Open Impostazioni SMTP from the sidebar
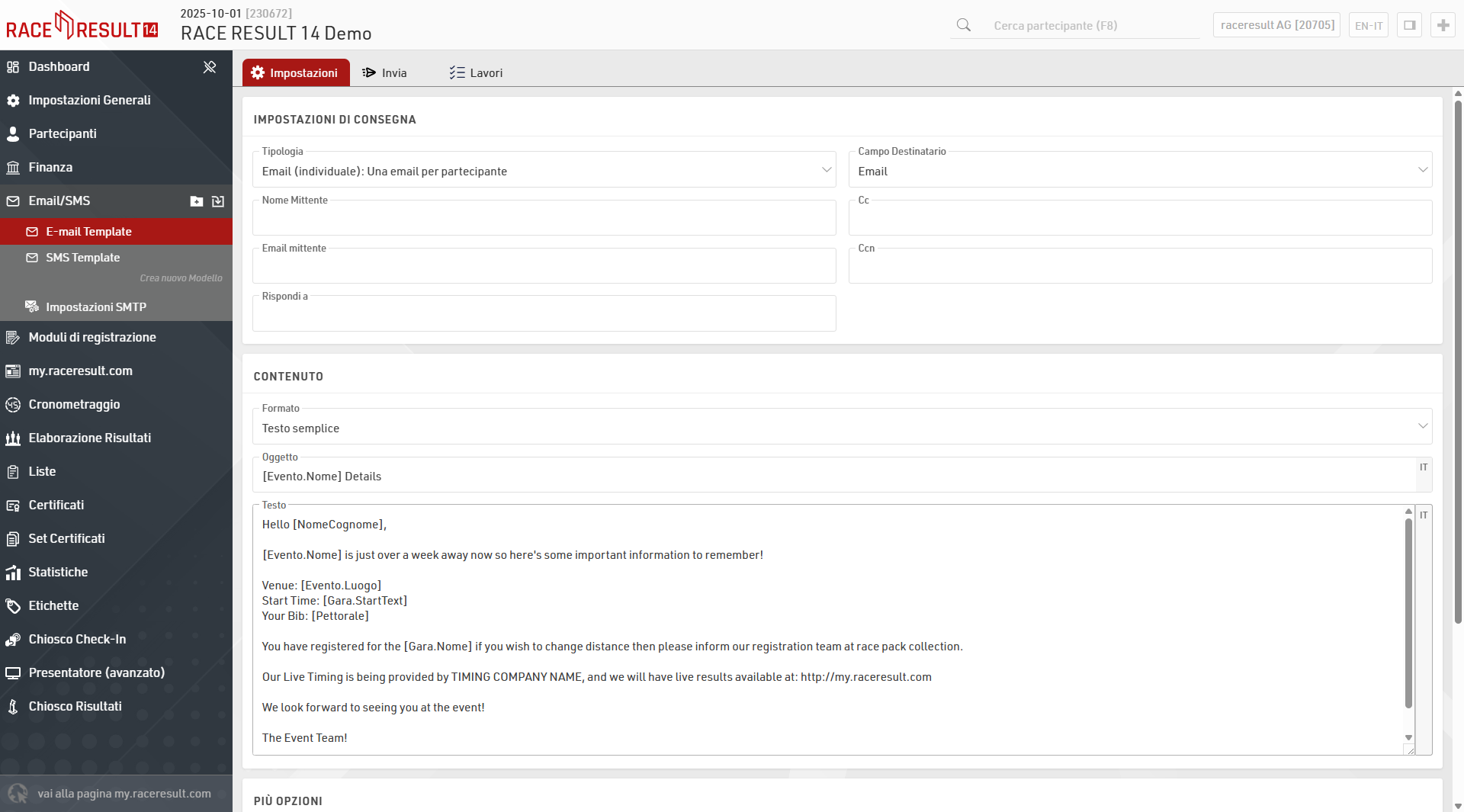The image size is (1464, 812). coord(95,307)
